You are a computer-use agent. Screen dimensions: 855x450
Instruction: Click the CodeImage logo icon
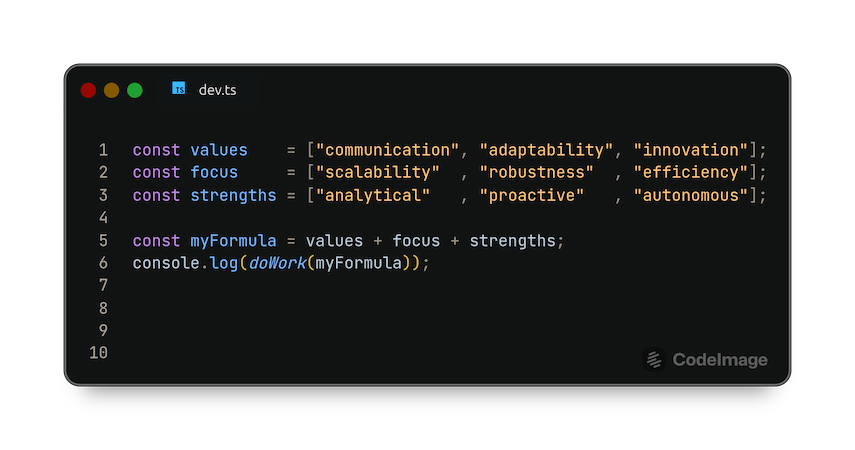(654, 359)
